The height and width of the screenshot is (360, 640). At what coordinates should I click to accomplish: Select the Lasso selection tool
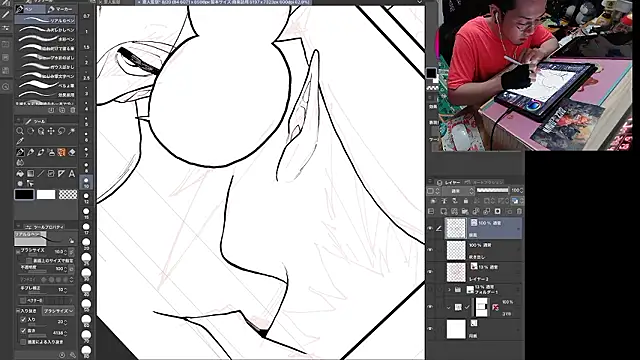coord(62,131)
